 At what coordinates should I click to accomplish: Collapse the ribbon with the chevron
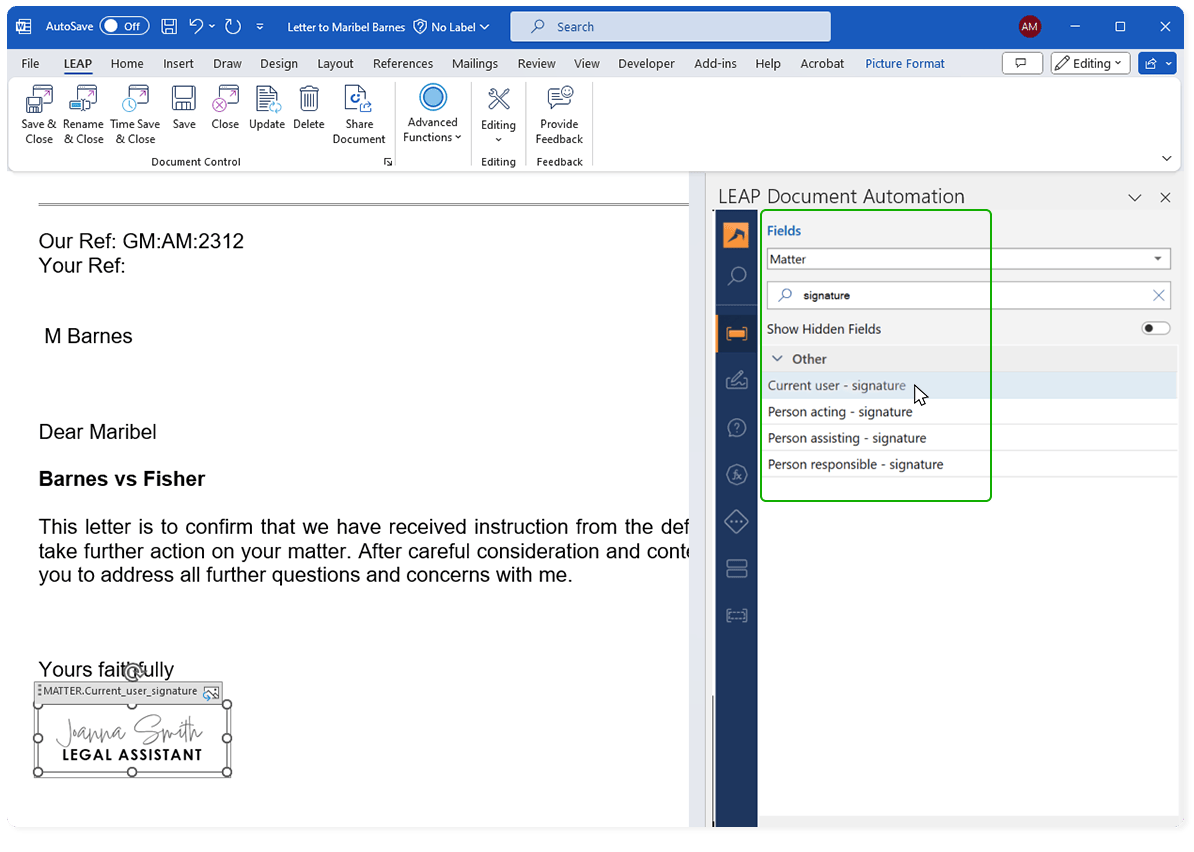tap(1166, 158)
